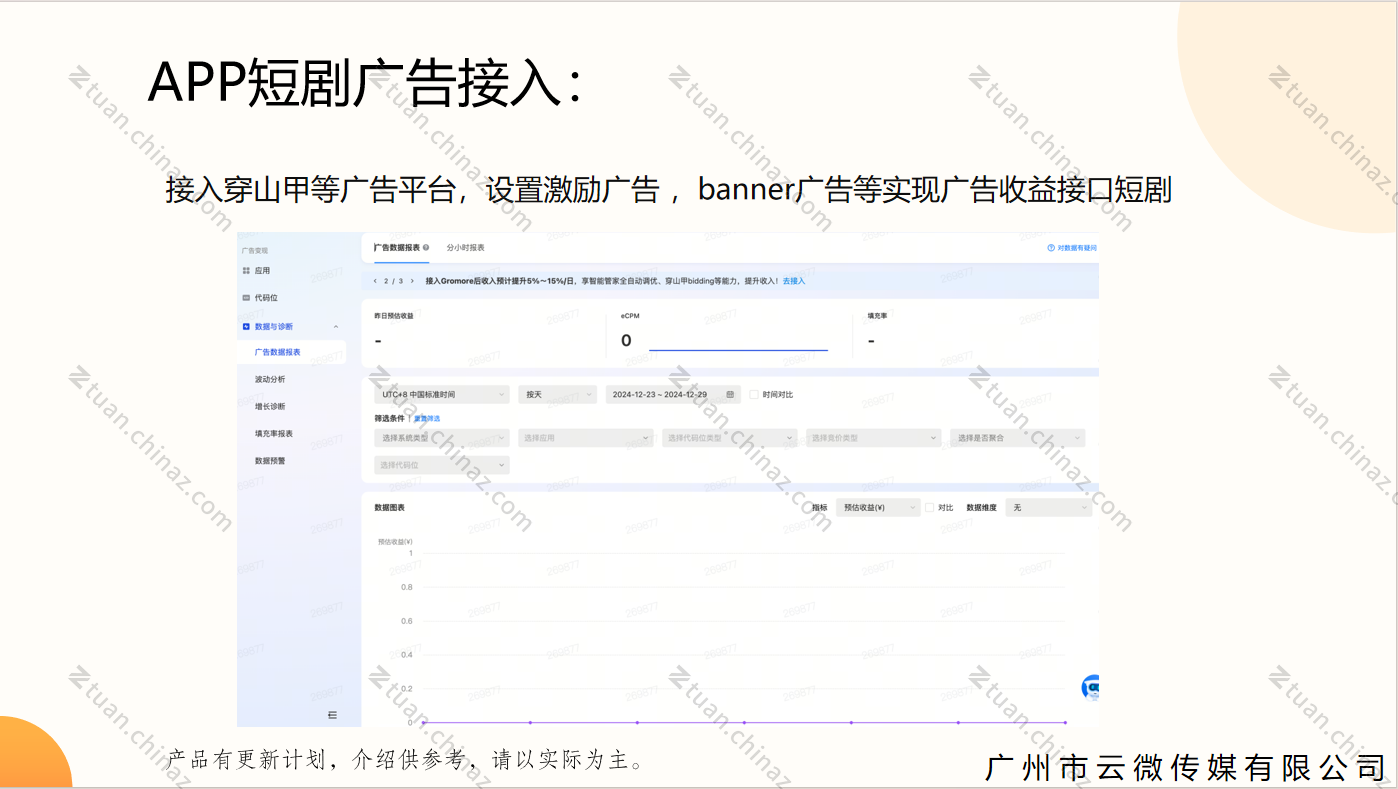Click the 数据与诊断 blue icon
1398x789 pixels.
point(246,327)
